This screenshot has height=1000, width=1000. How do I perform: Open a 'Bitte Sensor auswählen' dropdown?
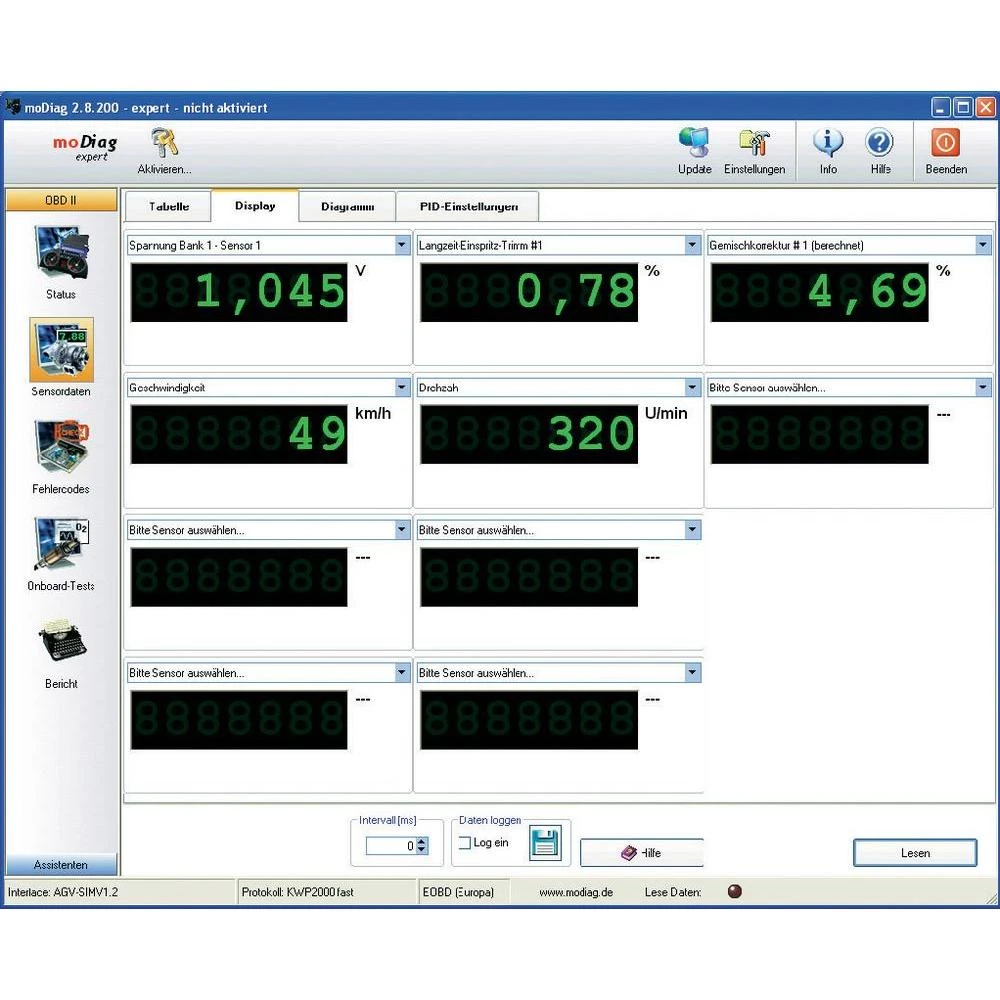(x=402, y=529)
